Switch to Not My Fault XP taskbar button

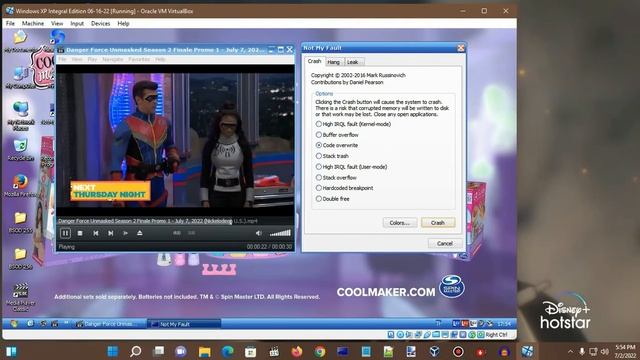[x=184, y=324]
